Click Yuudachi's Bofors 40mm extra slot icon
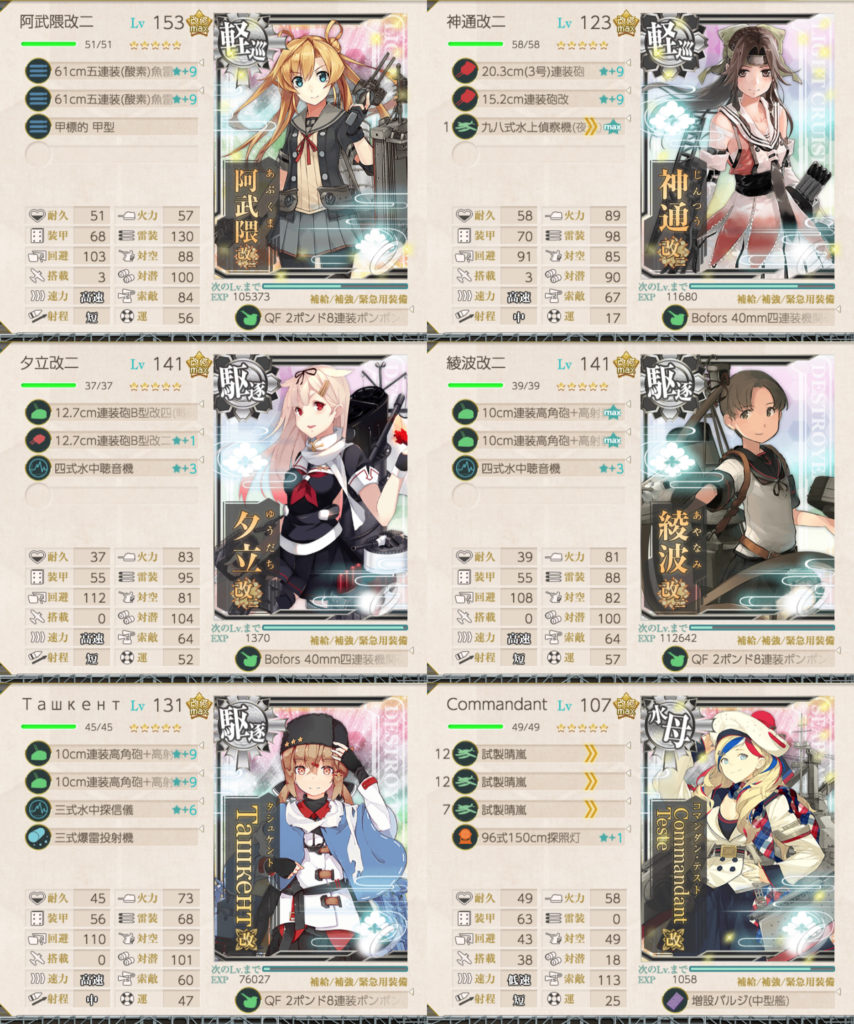The width and height of the screenshot is (854, 1024). [x=247, y=659]
